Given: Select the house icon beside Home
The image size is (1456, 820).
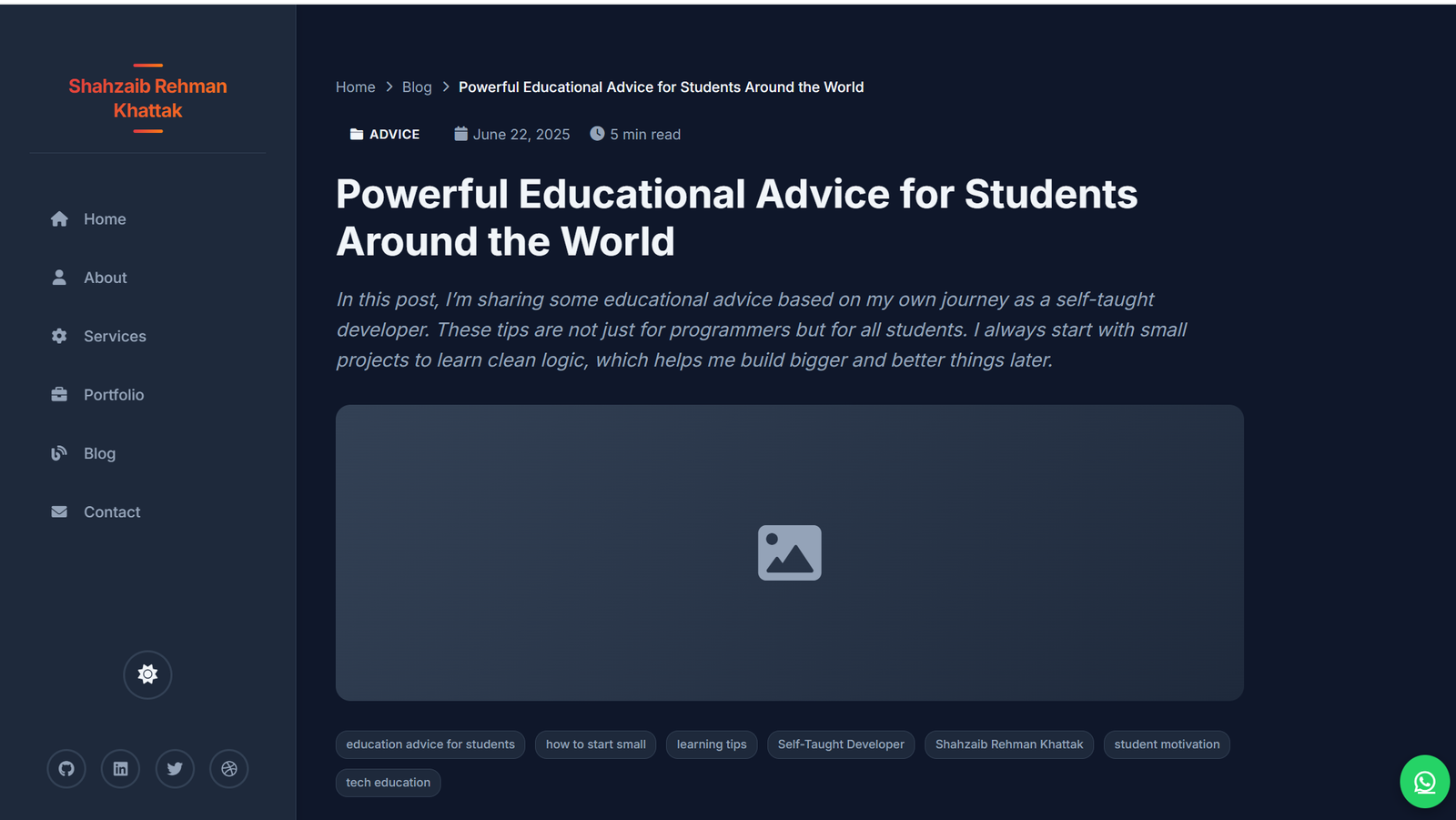Looking at the screenshot, I should coord(58,218).
